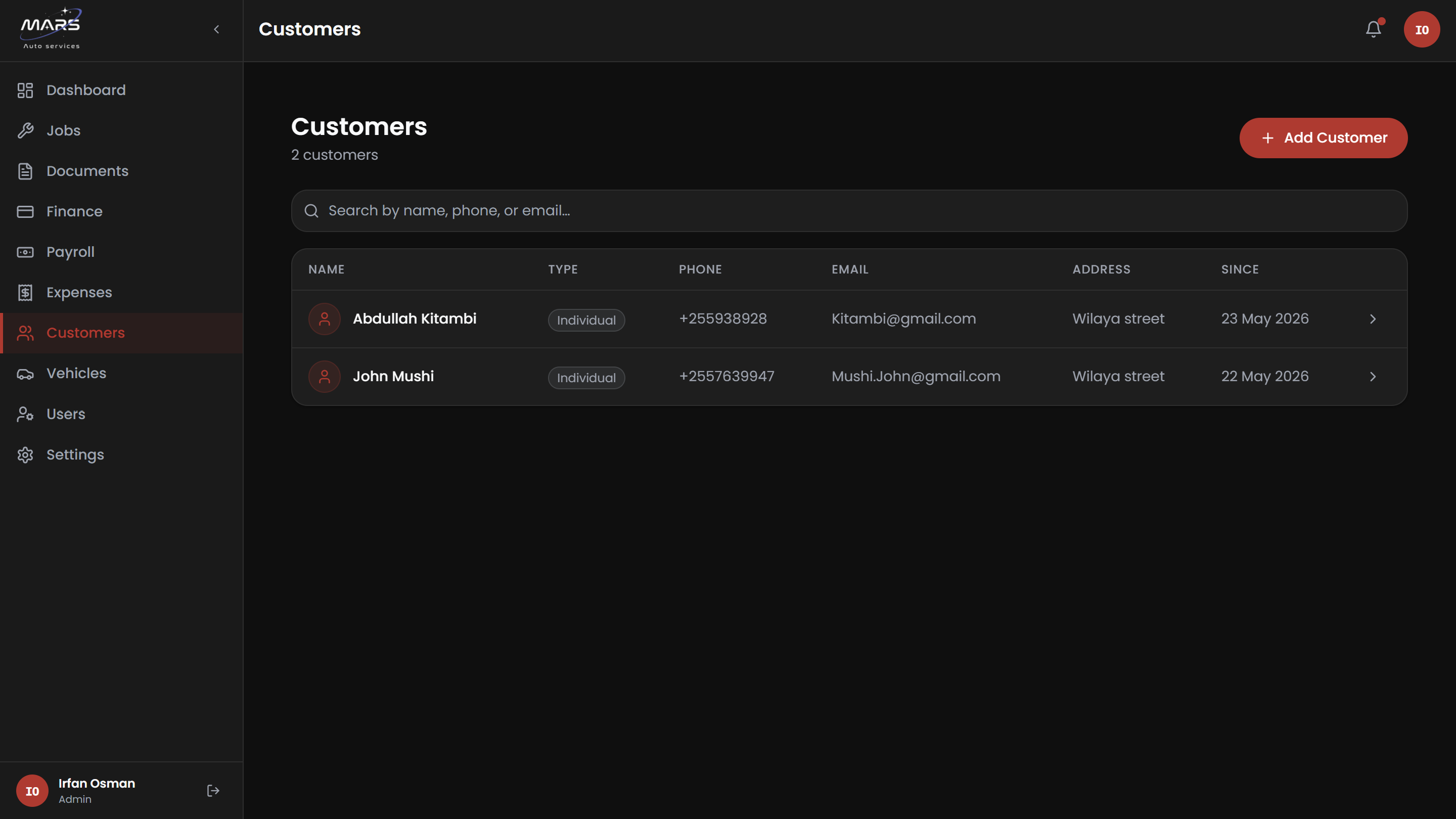Image resolution: width=1456 pixels, height=819 pixels.
Task: Click email Mushi.John@gmail.com
Action: point(916,377)
